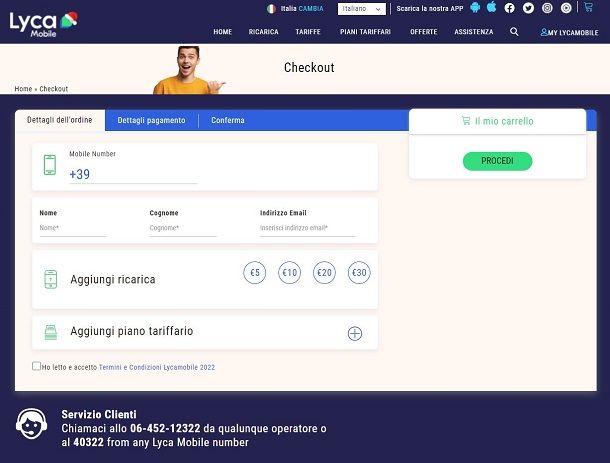
Task: Switch to Dettagli dell'ordine tab
Action: click(60, 120)
